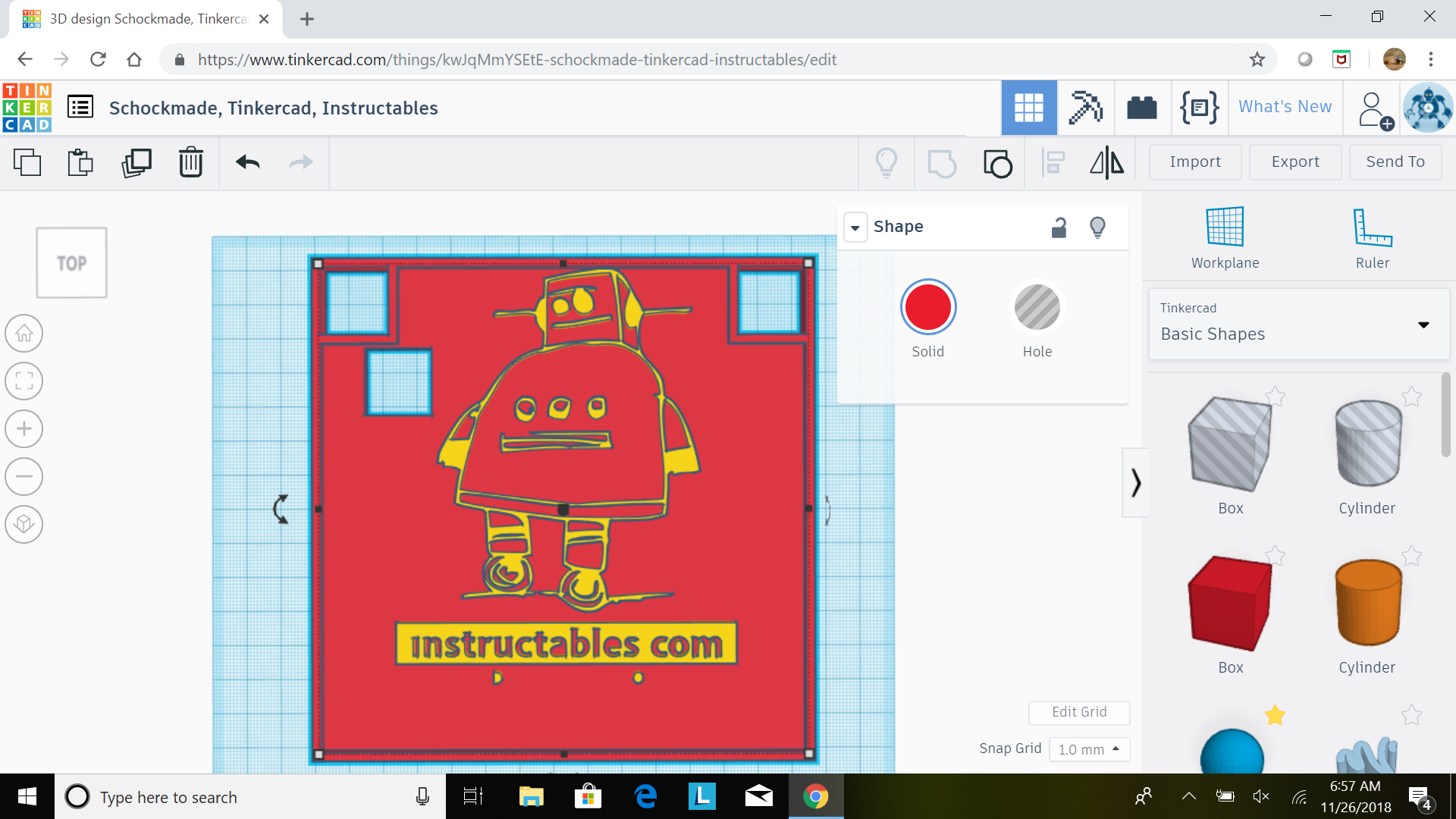Unfavorite the Sphere yellow star

(1276, 715)
